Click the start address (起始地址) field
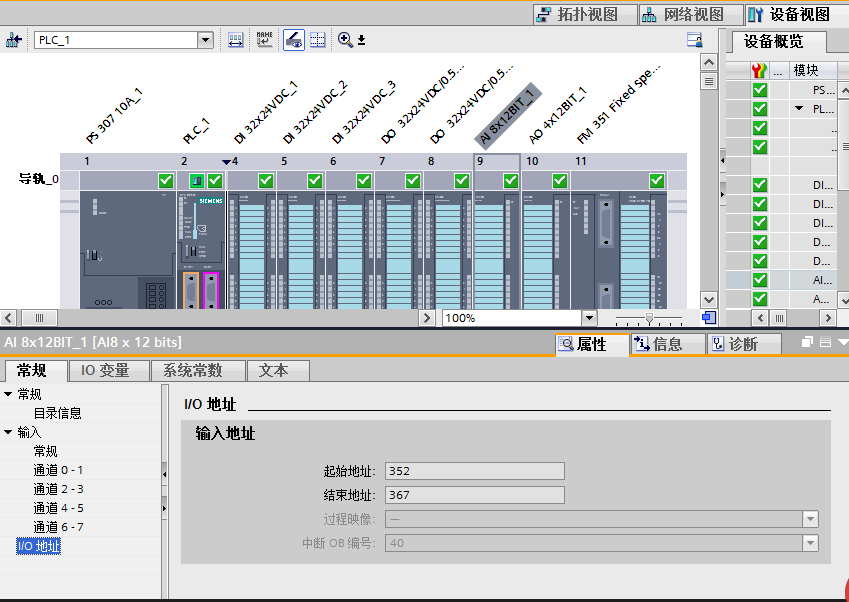This screenshot has width=849, height=602. (475, 471)
